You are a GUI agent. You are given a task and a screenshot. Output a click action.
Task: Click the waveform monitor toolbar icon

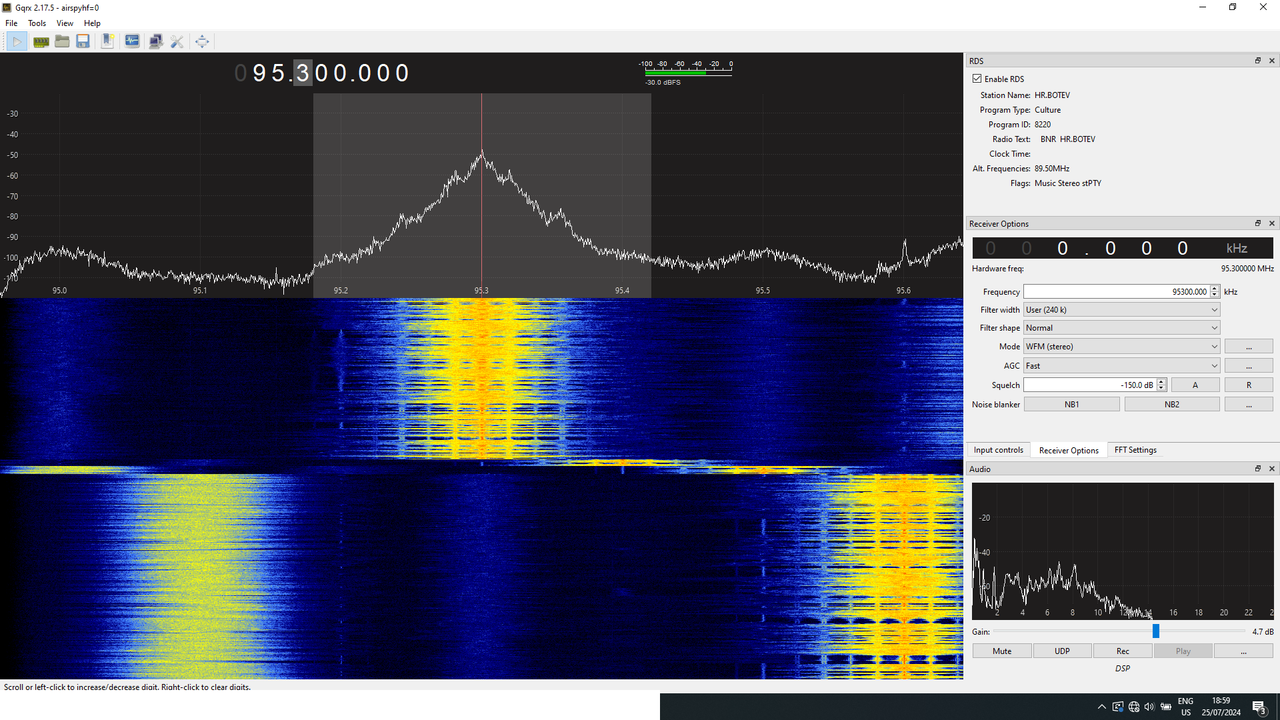[132, 41]
